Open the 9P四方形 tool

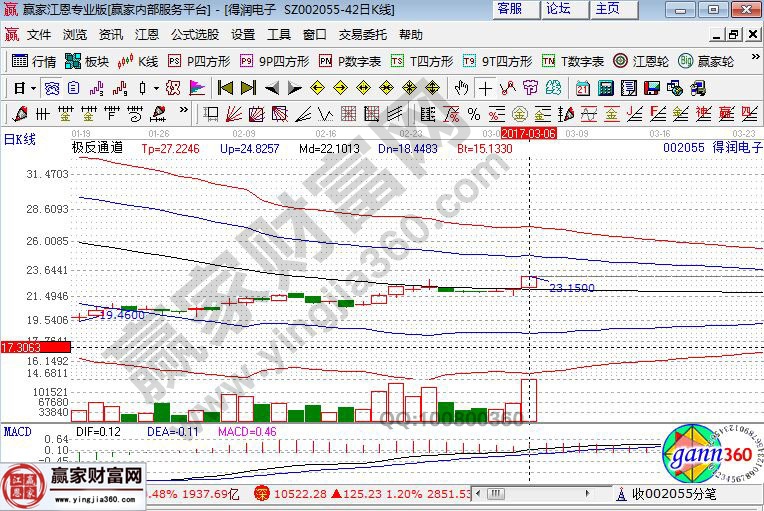tap(274, 61)
